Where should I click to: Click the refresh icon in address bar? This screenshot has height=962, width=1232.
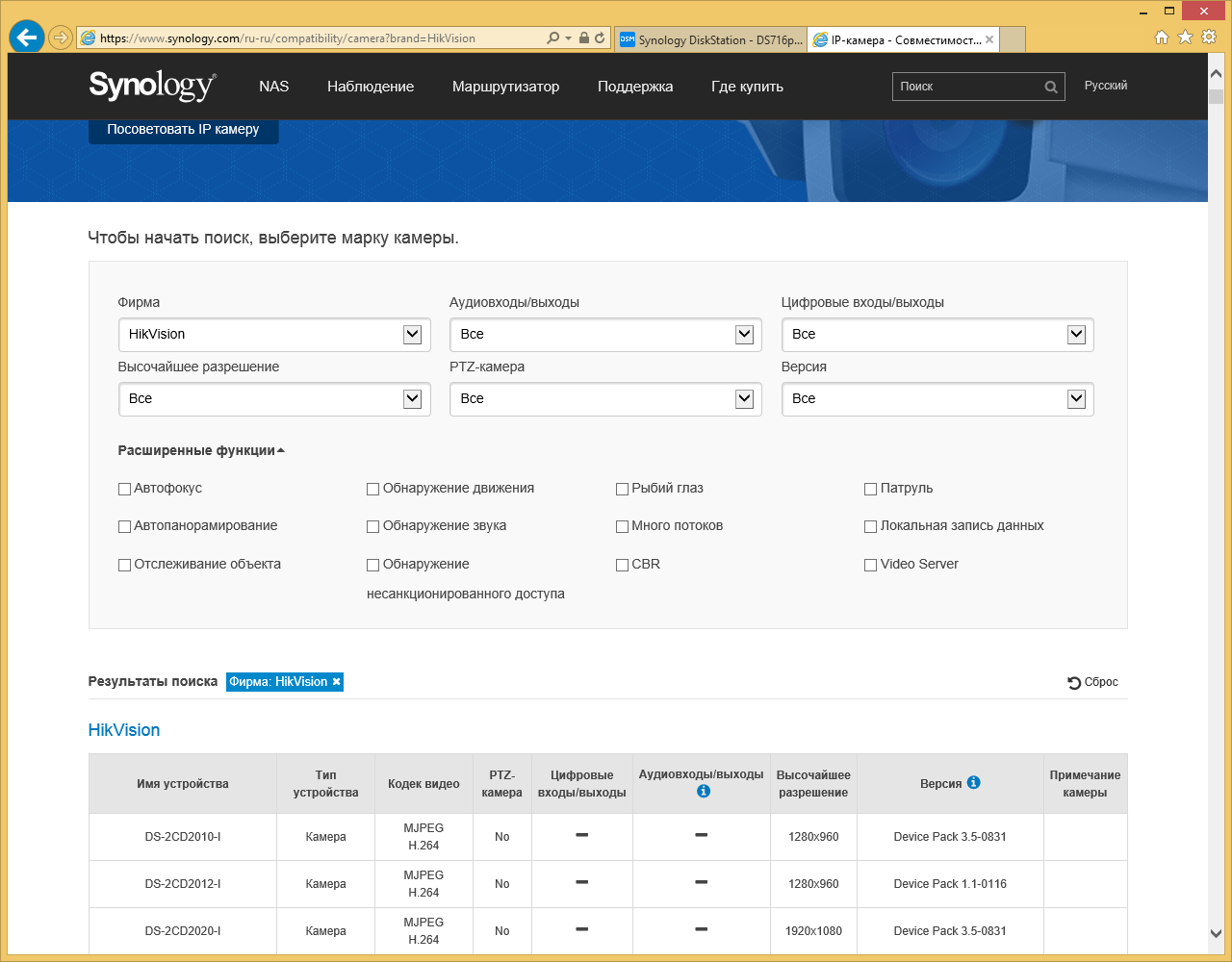tap(601, 38)
